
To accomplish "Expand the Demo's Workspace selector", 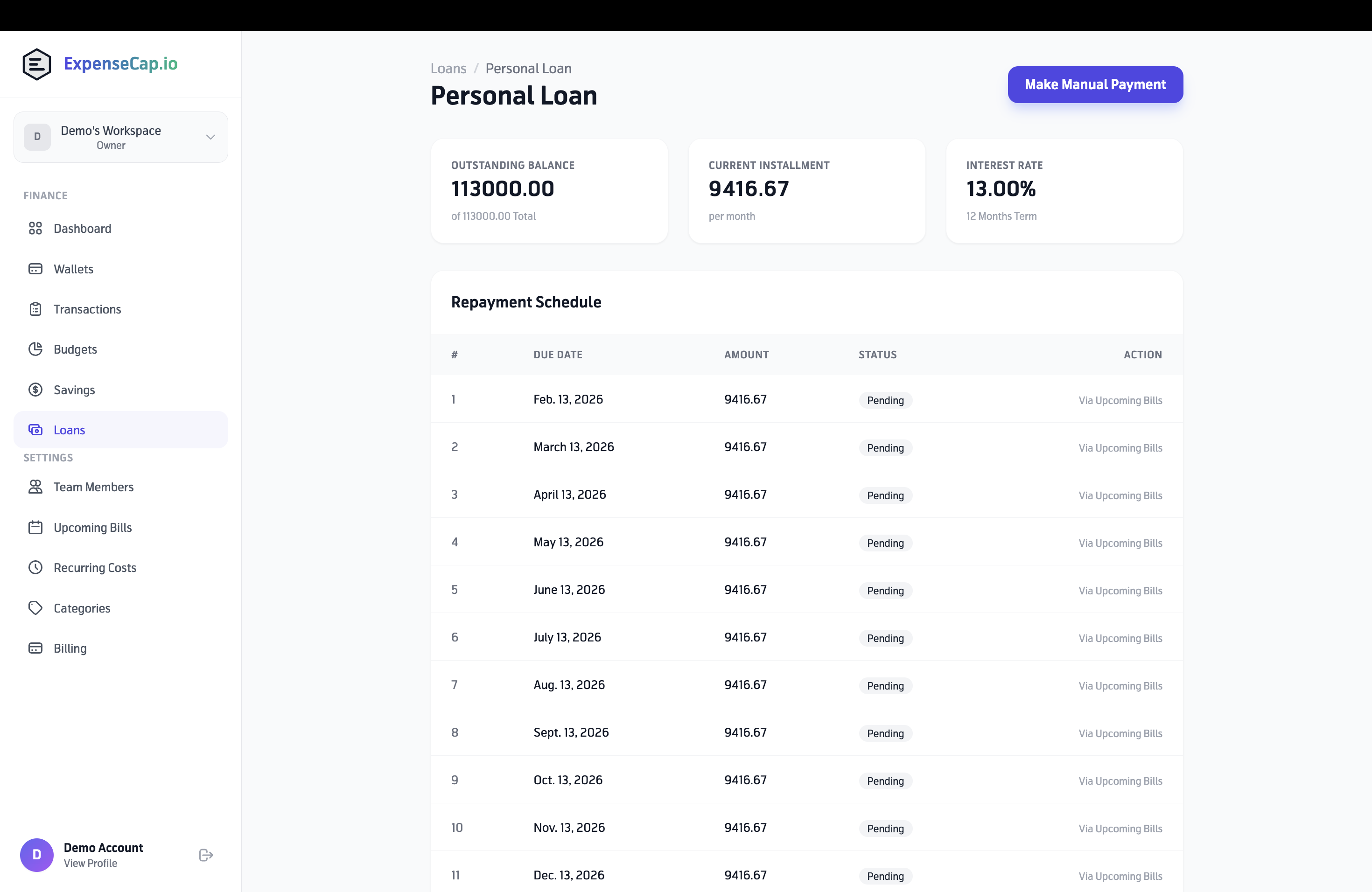I will (120, 137).
